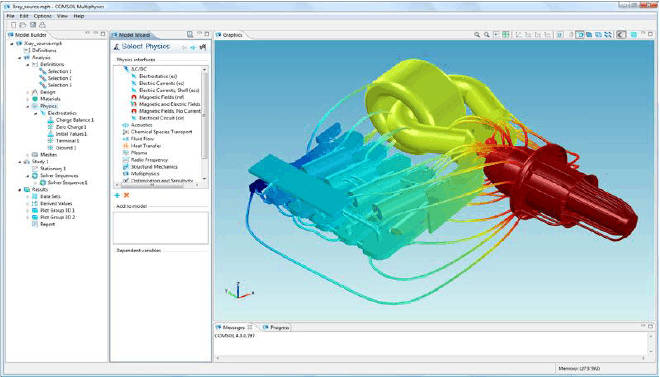
Task: Click inside the Add to model list box
Action: tap(160, 228)
